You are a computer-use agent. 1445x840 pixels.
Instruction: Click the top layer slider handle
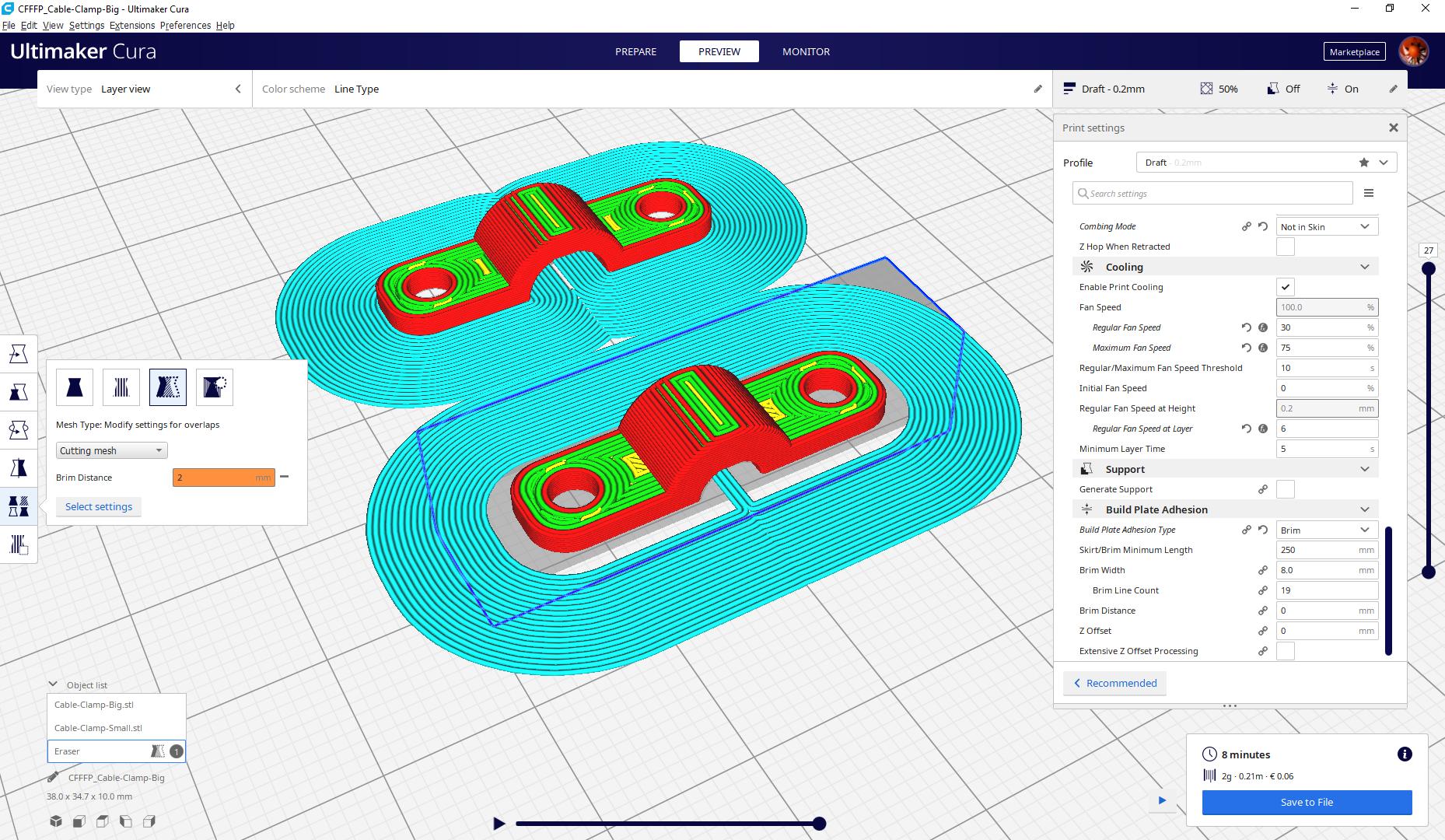[x=1428, y=268]
